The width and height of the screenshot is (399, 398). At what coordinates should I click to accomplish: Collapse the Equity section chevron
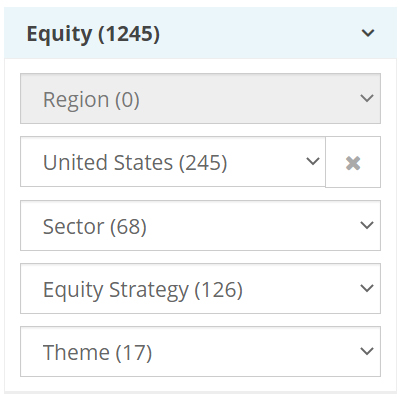368,33
